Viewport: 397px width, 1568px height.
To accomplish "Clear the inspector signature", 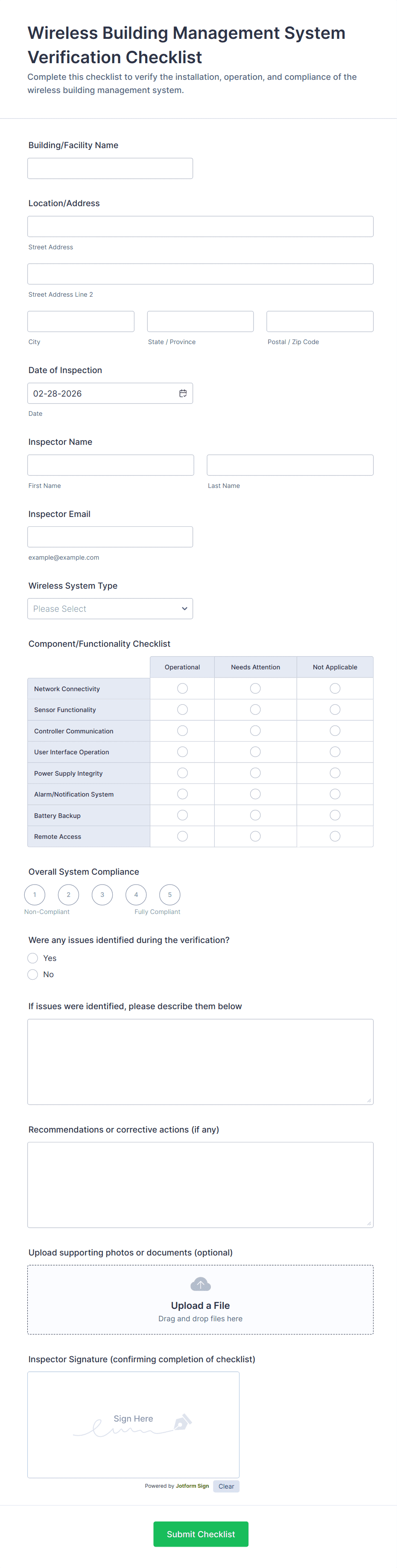I will [226, 1486].
